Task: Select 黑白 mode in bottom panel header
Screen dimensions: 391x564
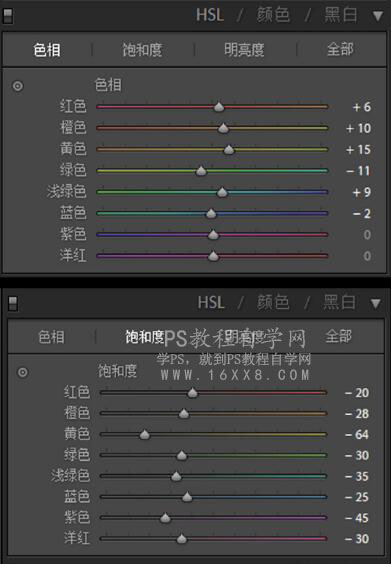Action: pos(339,303)
